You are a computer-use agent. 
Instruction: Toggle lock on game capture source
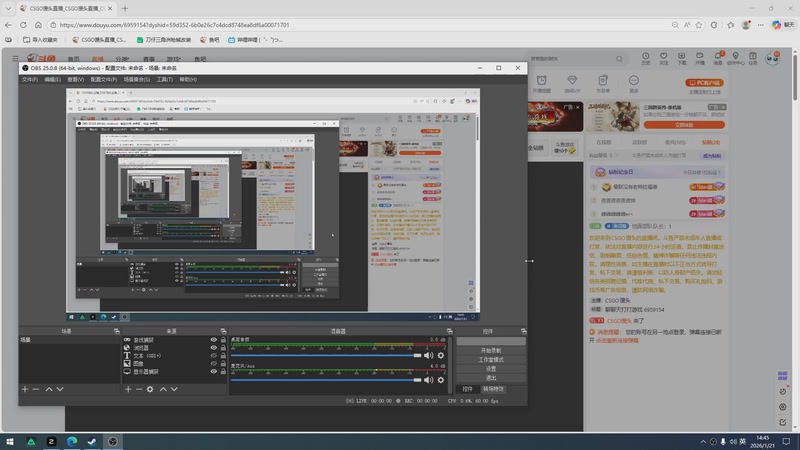223,340
